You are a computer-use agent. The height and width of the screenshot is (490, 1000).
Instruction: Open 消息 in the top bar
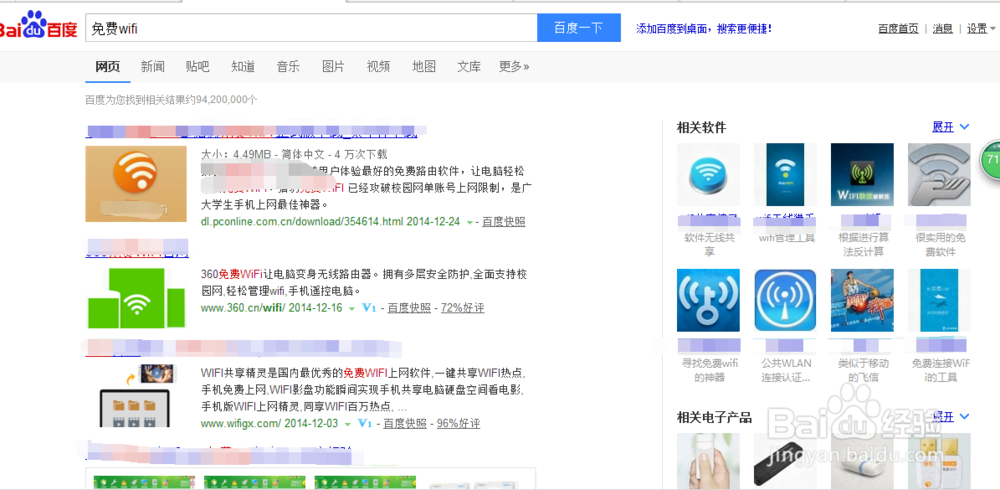click(x=943, y=29)
